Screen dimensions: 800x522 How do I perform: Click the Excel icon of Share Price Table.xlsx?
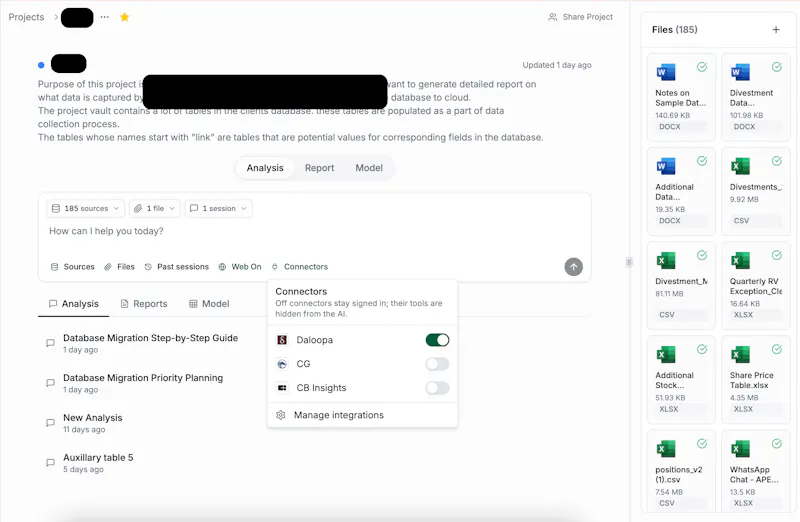(x=740, y=354)
